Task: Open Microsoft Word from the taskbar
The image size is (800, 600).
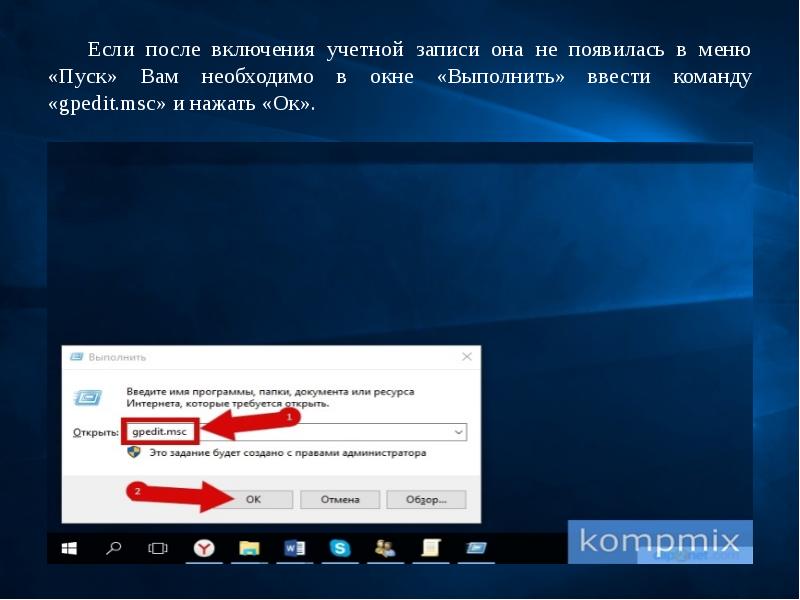Action: (x=295, y=548)
